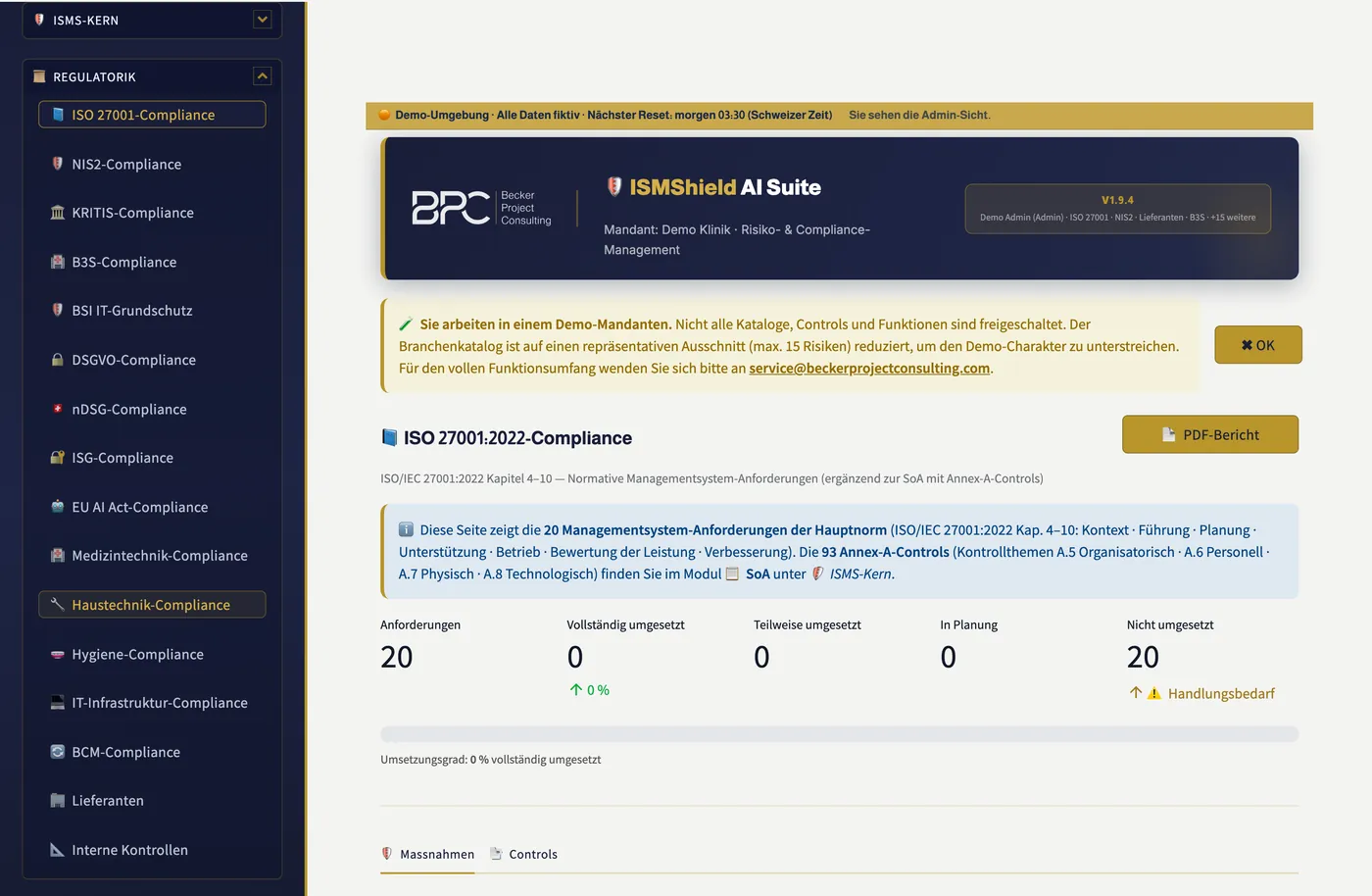Click the 0 % trend indicator
The image size is (1372, 896).
[590, 690]
